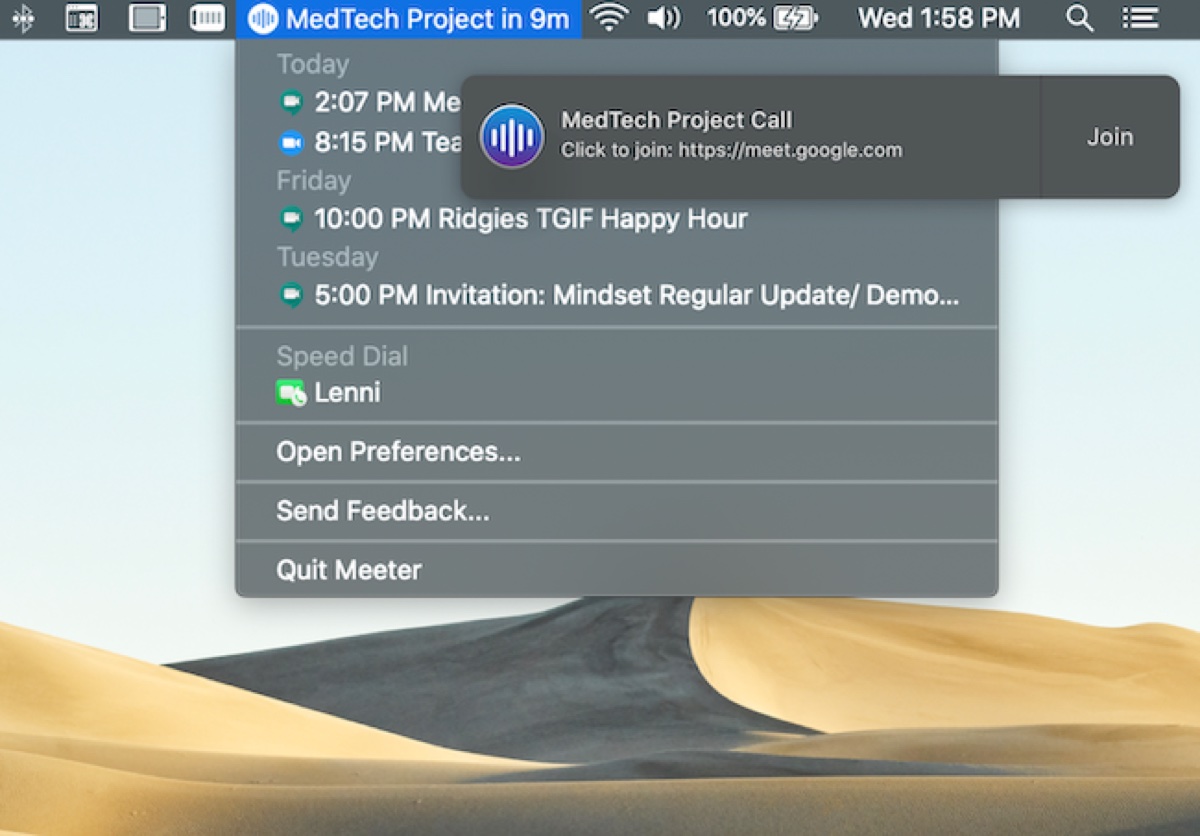Open Spotlight search from the menu bar
The width and height of the screenshot is (1200, 836).
pyautogui.click(x=1079, y=18)
